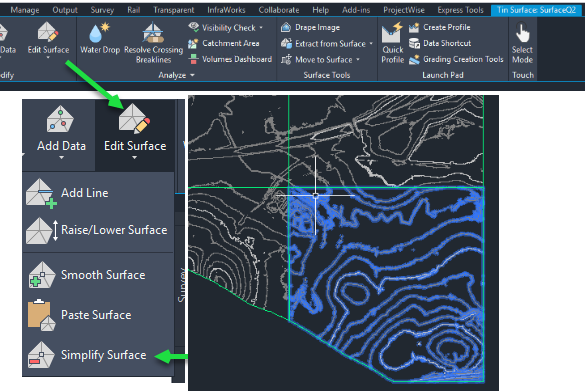Screen dimensions: 585x391
Task: Click the Smooth Surface icon
Action: coord(42,275)
